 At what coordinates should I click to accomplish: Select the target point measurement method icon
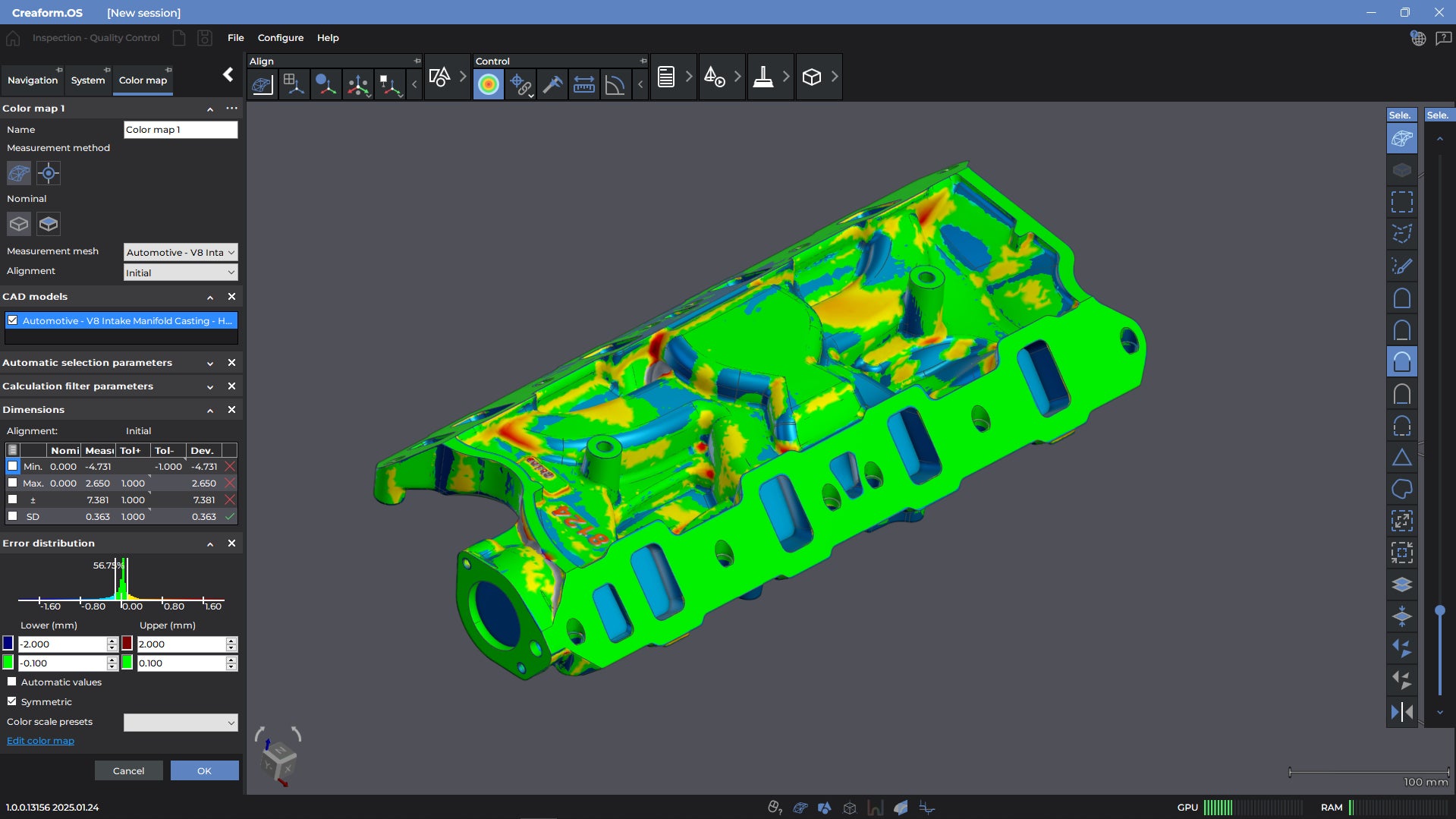49,173
